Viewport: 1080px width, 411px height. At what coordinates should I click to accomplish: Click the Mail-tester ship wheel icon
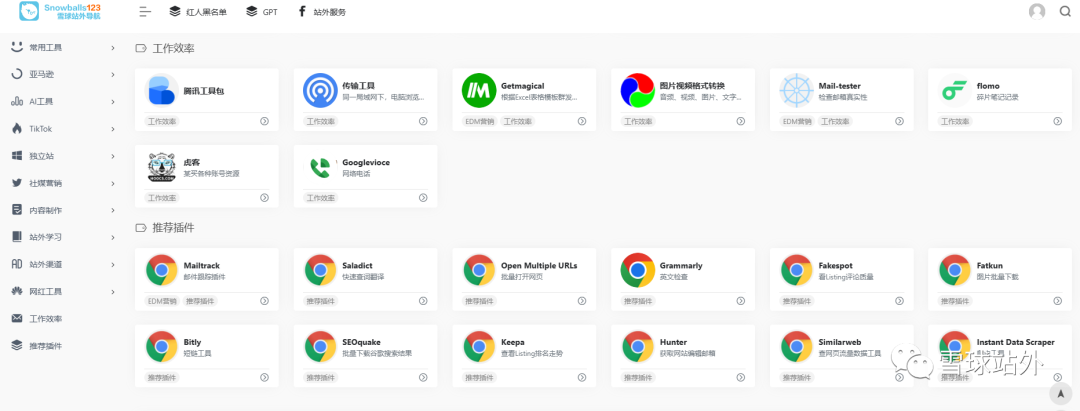pos(796,91)
